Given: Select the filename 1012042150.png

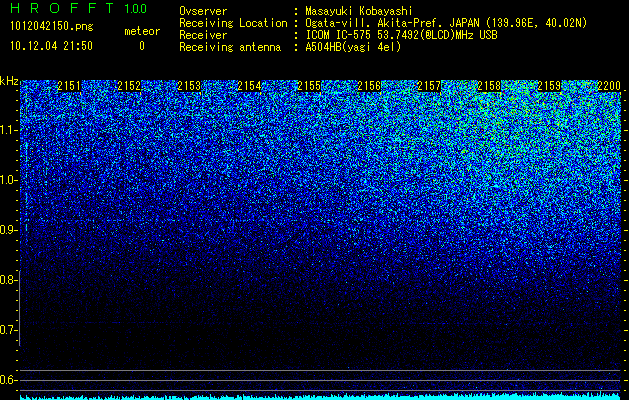Looking at the screenshot, I should pos(52,27).
